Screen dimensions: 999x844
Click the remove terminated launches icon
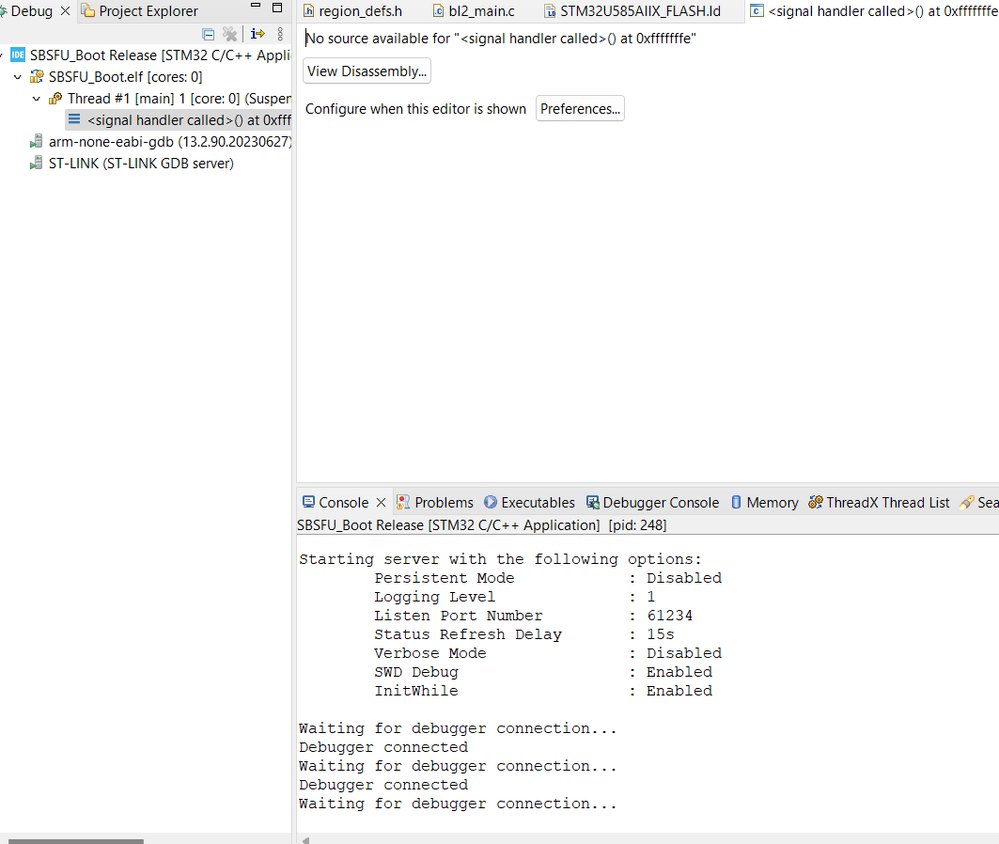coord(229,34)
